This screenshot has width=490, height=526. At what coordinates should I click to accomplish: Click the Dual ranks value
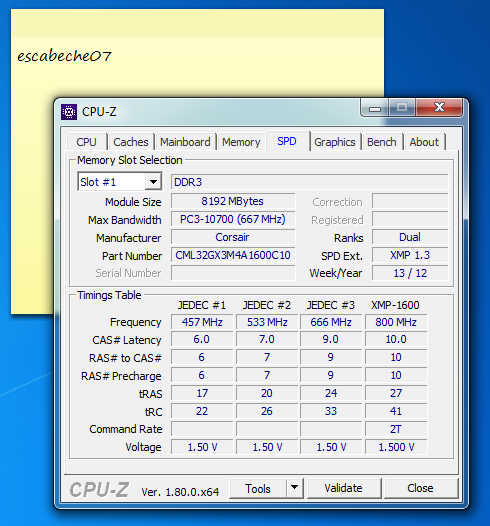click(410, 238)
